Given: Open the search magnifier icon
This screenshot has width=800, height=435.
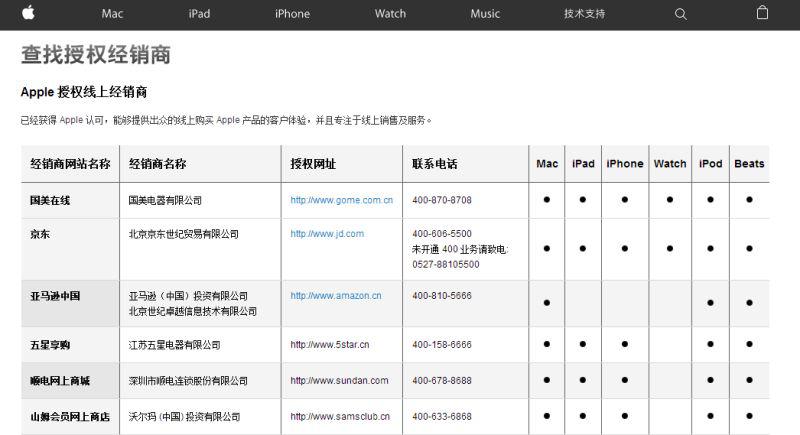Looking at the screenshot, I should click(681, 14).
